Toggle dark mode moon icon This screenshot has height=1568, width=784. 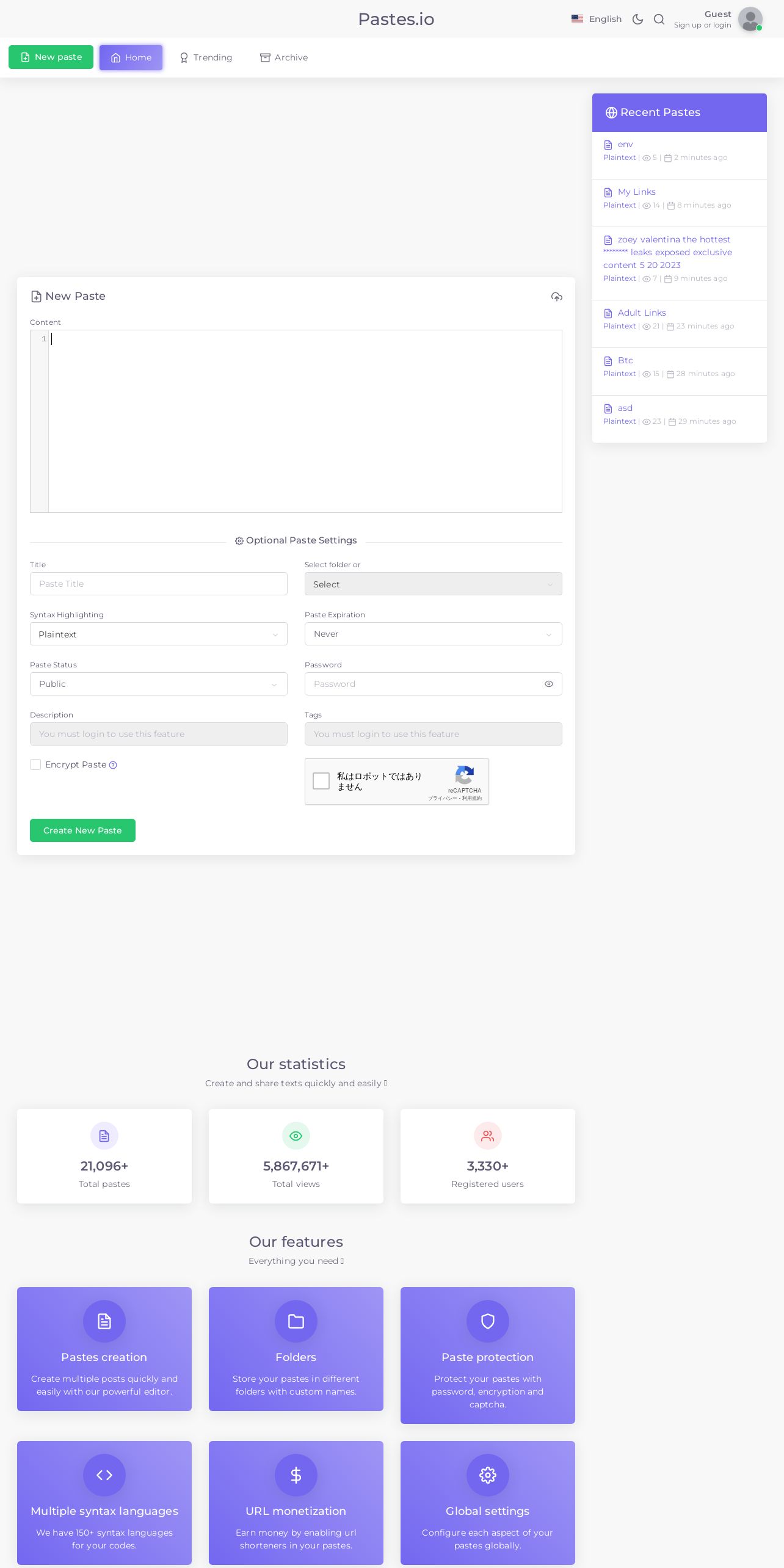[637, 19]
